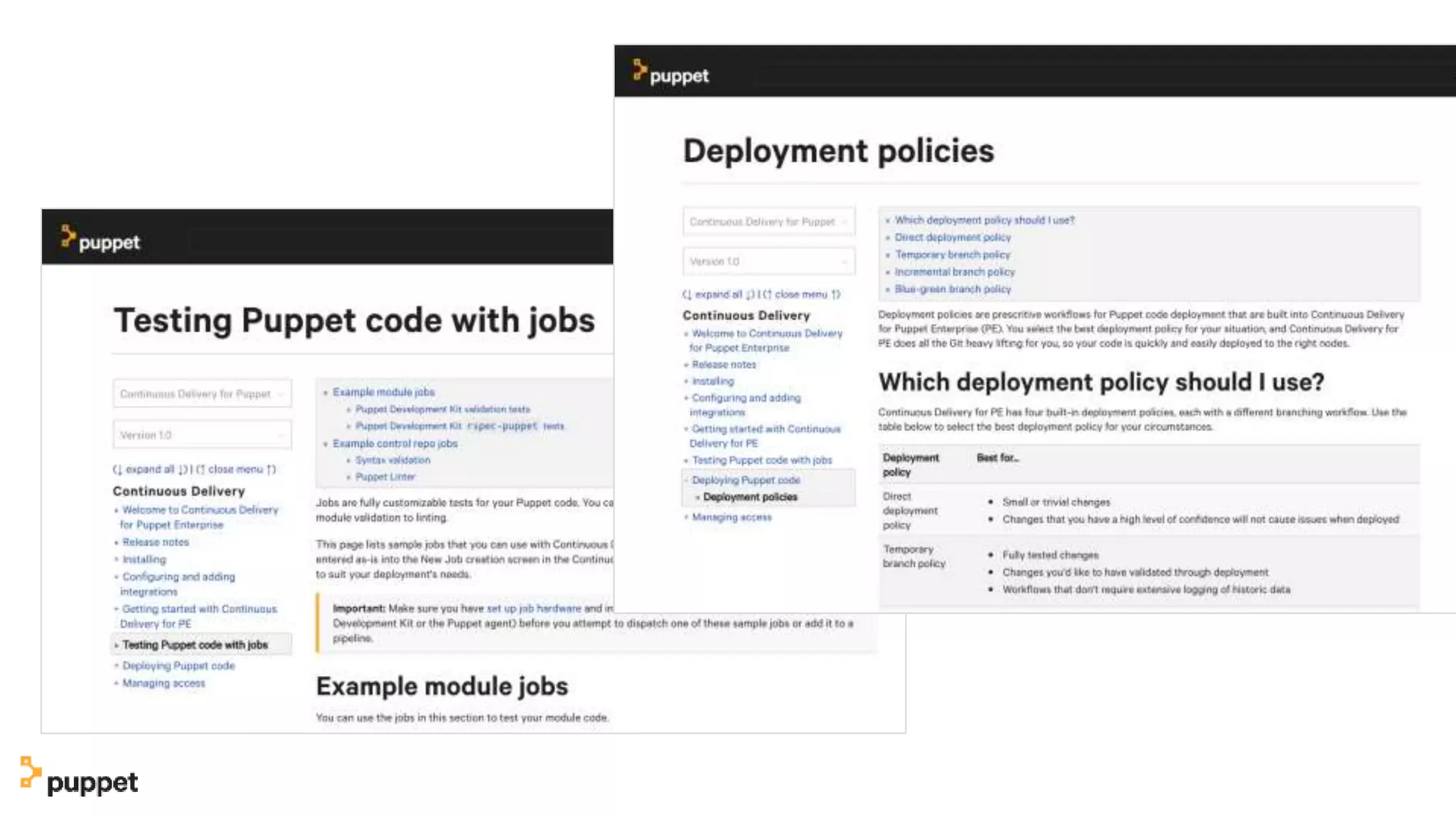
Task: Open the Version 1.0 dropdown in the right window
Action: 769,262
